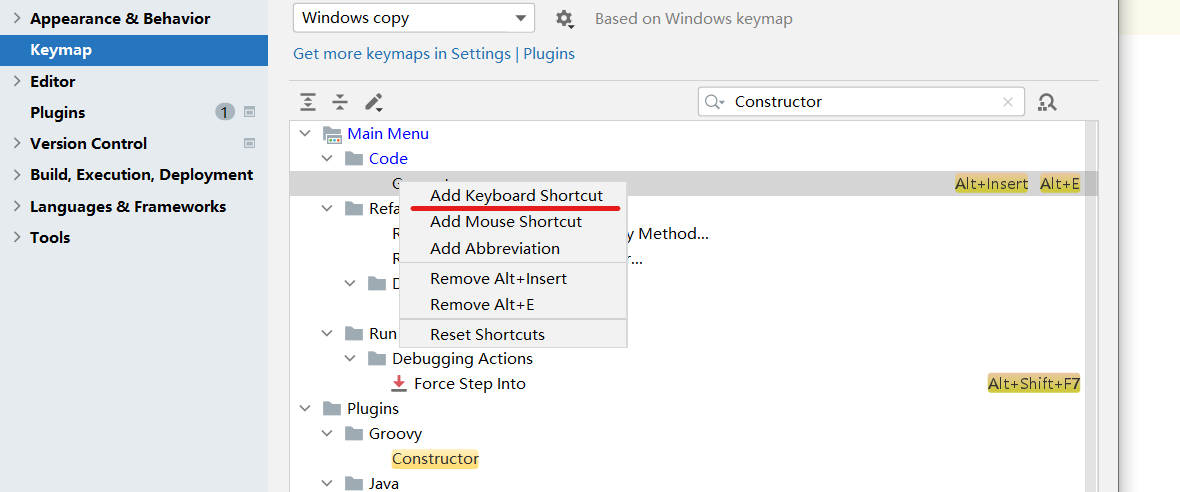The width and height of the screenshot is (1180, 492).
Task: Select Remove Alt+Insert from context menu
Action: click(498, 278)
